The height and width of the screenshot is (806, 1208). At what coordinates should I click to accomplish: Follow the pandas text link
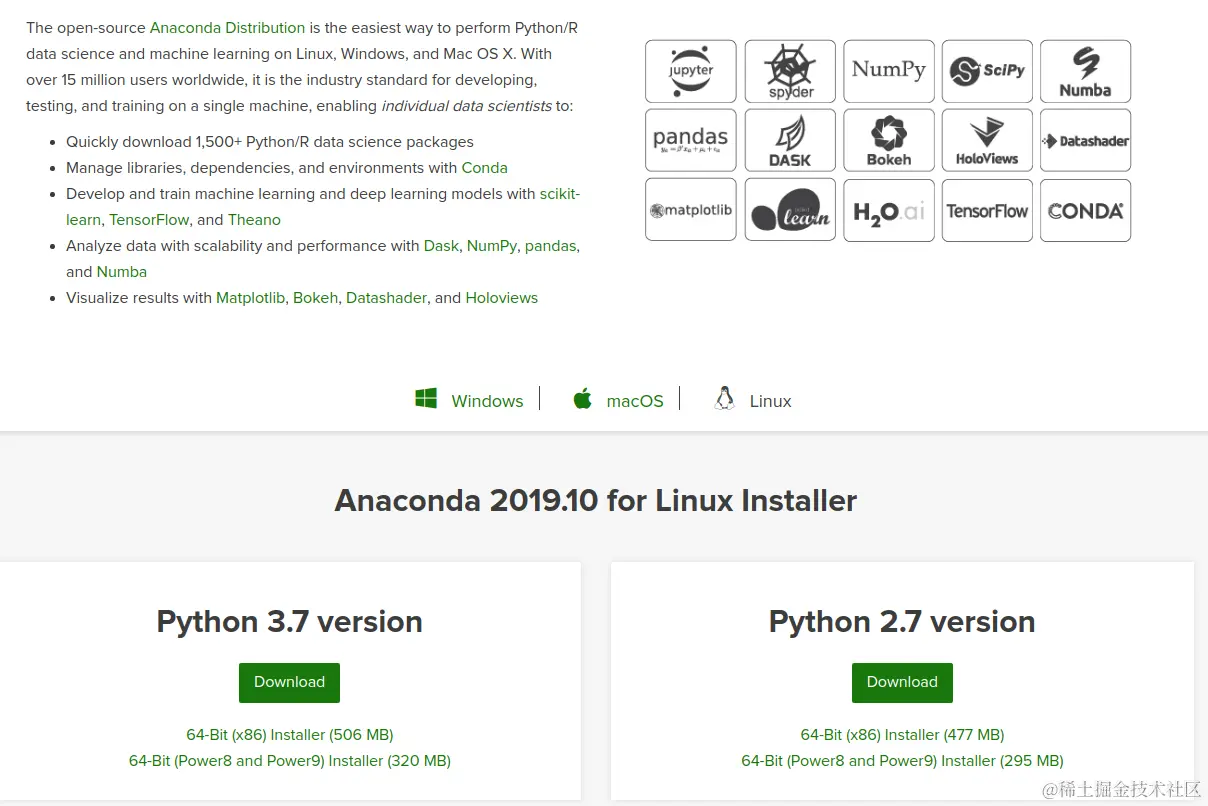pyautogui.click(x=550, y=246)
